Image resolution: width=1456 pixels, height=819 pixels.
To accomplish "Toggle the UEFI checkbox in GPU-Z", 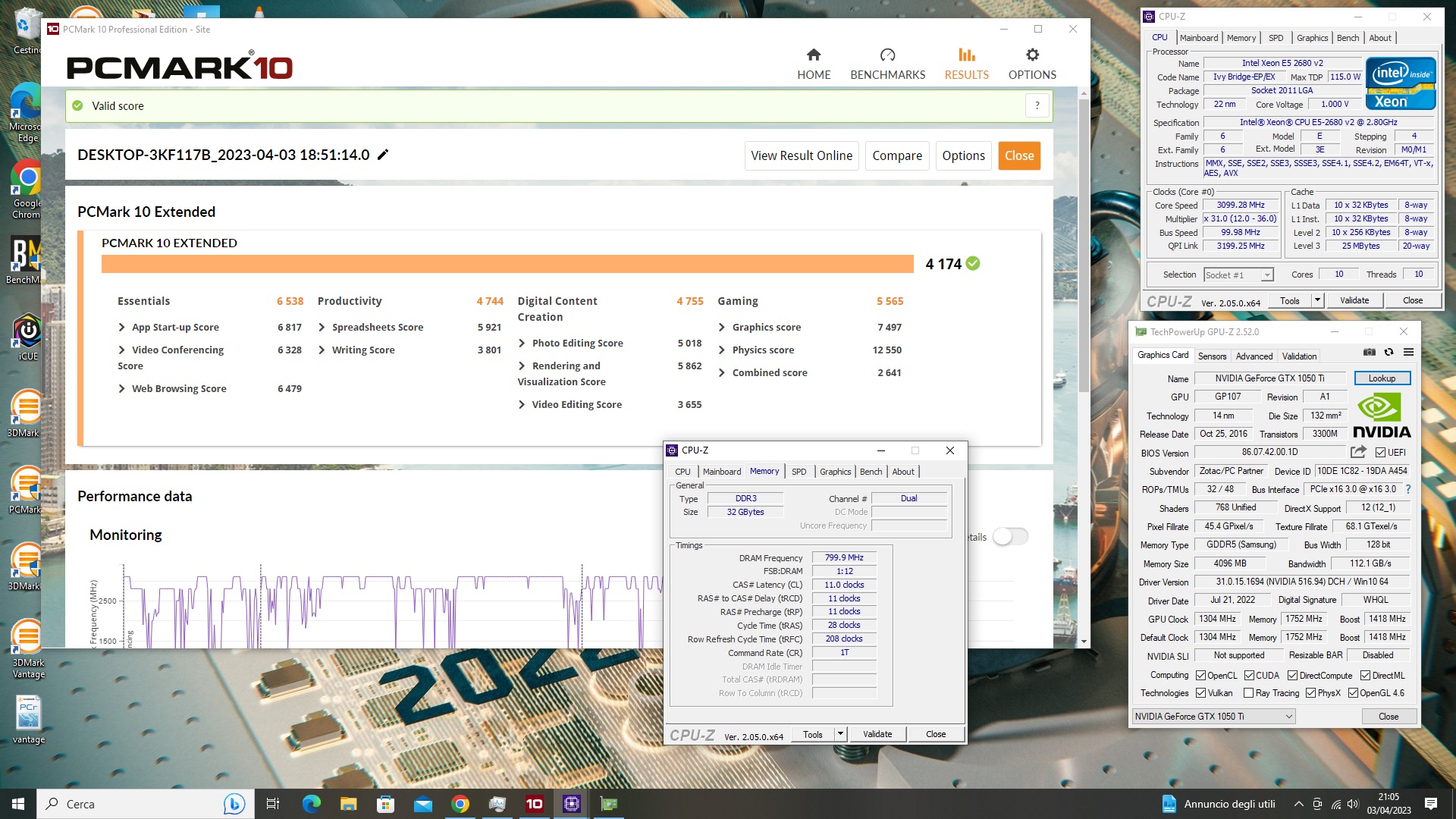I will coord(1381,453).
